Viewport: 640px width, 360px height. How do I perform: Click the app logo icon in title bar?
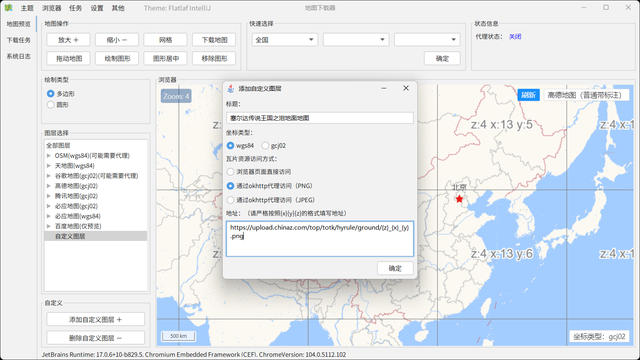pos(8,7)
